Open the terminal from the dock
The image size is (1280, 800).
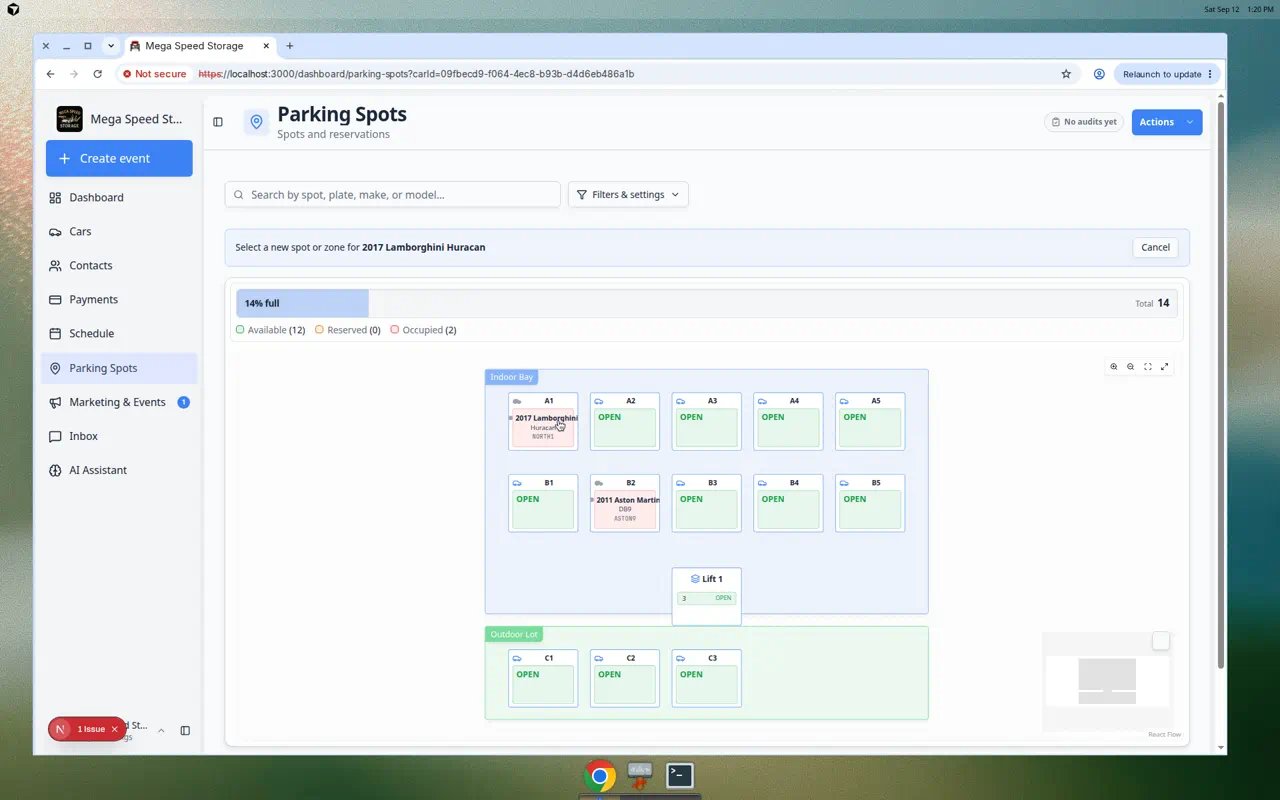680,775
